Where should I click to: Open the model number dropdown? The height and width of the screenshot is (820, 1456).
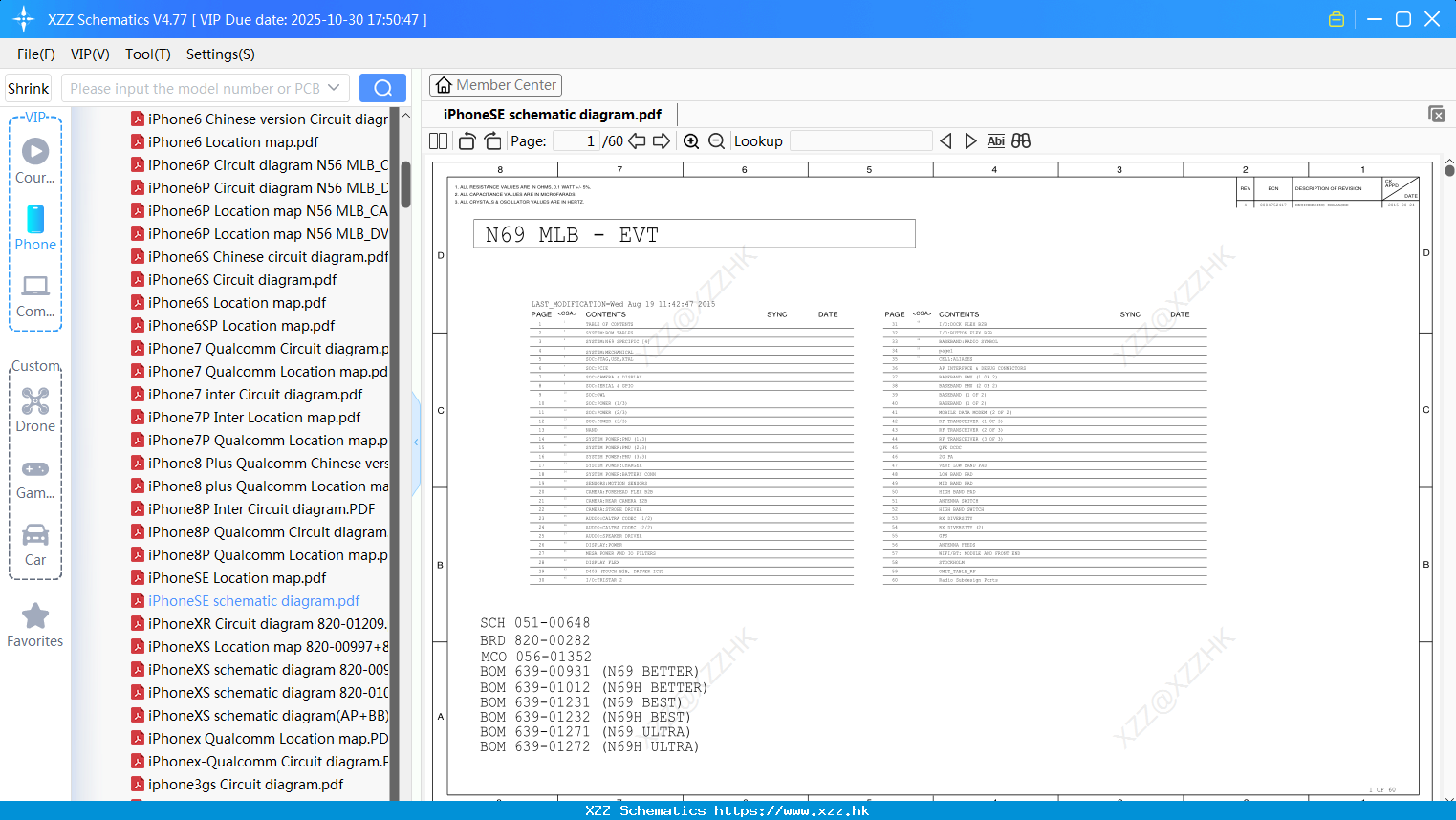pyautogui.click(x=334, y=88)
